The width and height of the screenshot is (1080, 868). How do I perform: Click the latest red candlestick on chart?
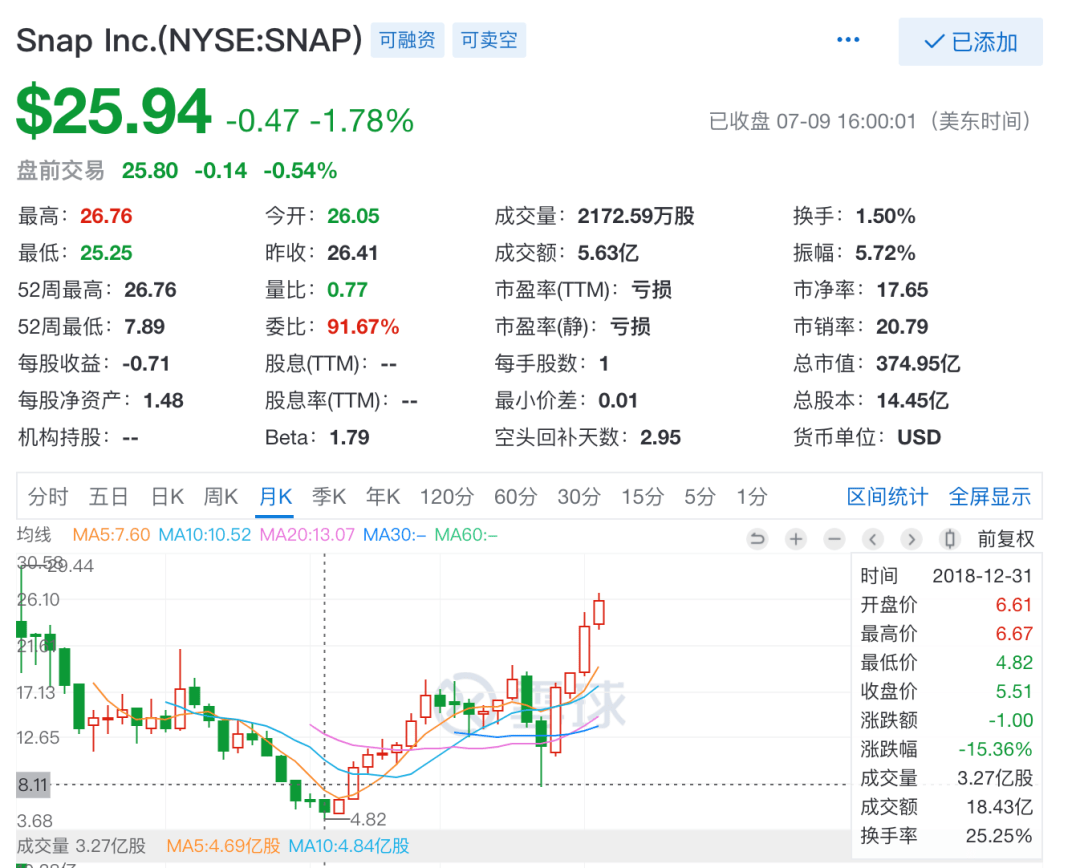point(599,611)
